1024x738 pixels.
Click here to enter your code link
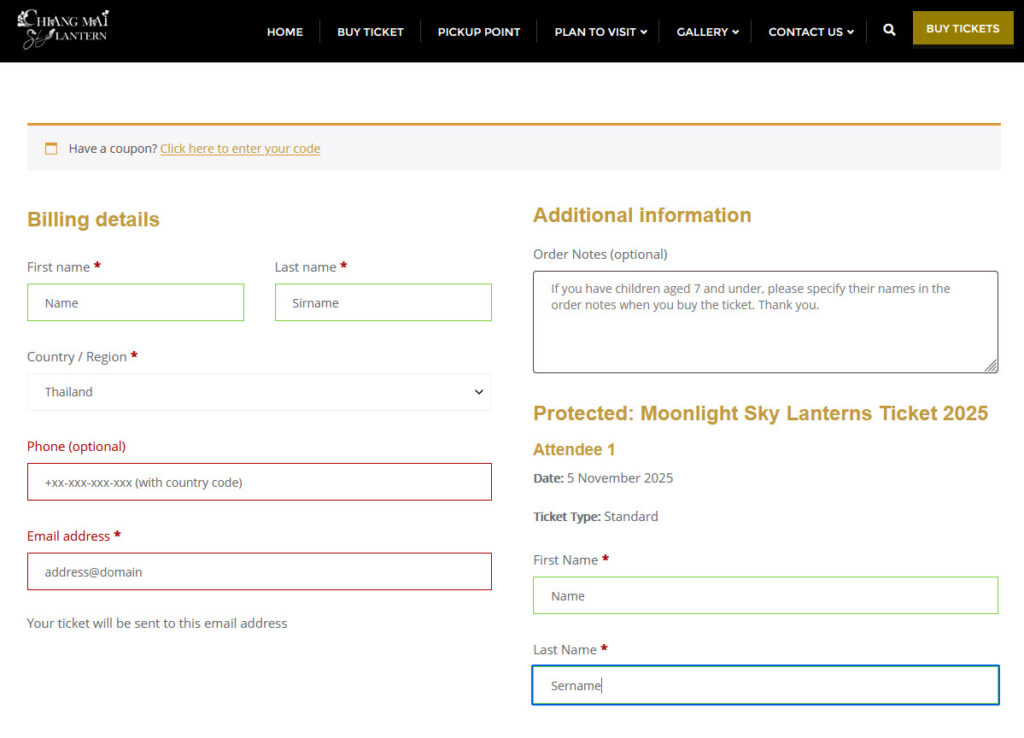[240, 149]
